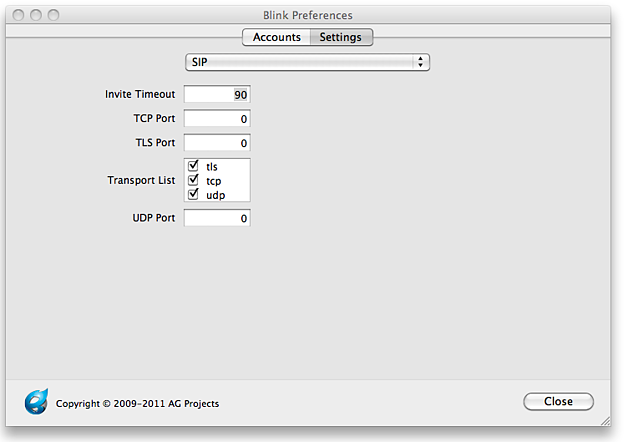Uncheck the udp transport checkbox
Image resolution: width=628 pixels, height=442 pixels.
(193, 194)
